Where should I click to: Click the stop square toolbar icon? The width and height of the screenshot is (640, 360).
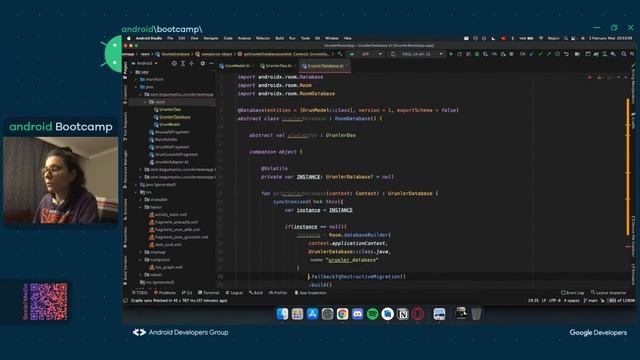511,54
